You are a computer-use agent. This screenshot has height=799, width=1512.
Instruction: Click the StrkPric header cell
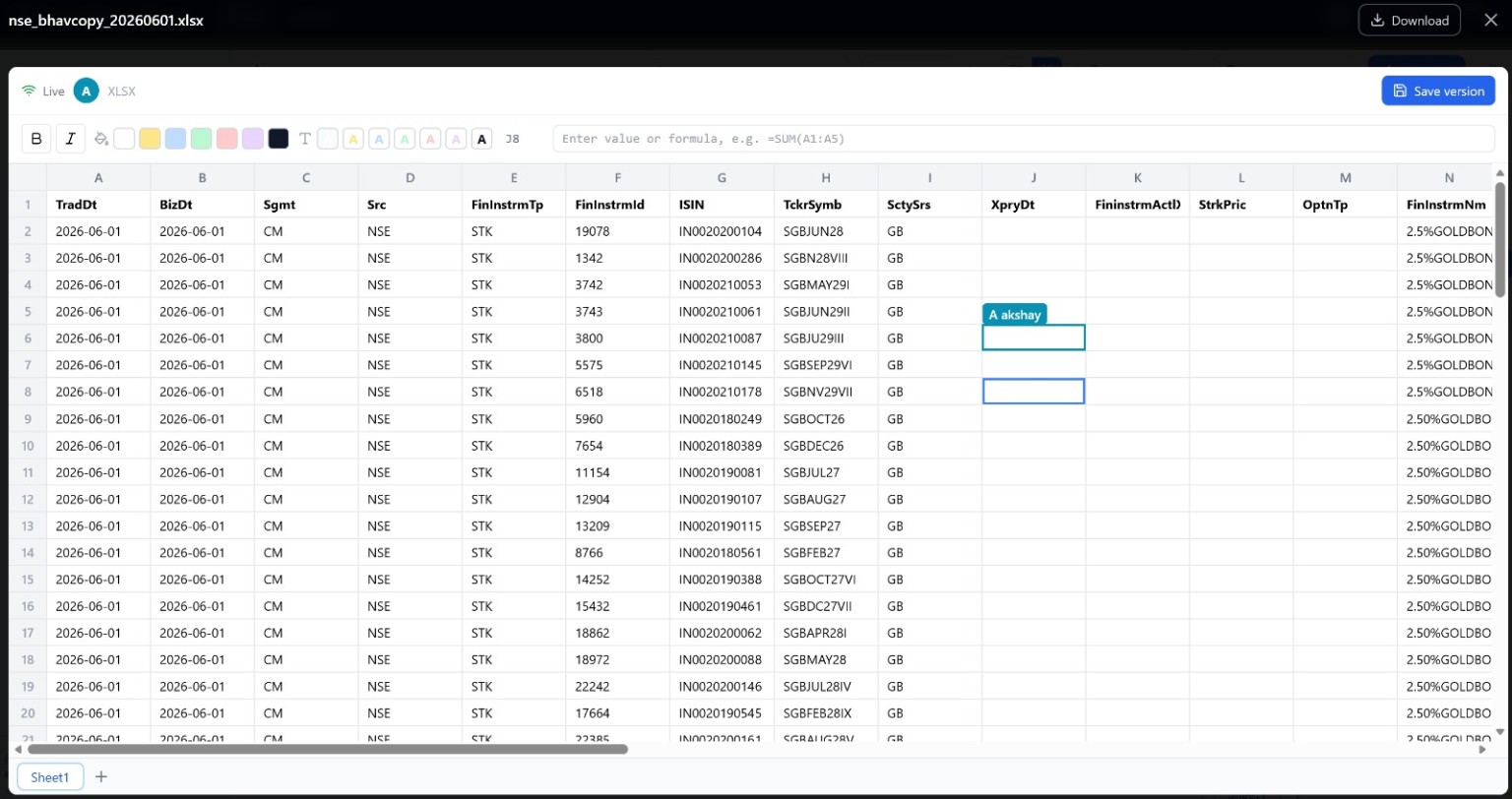click(1241, 205)
